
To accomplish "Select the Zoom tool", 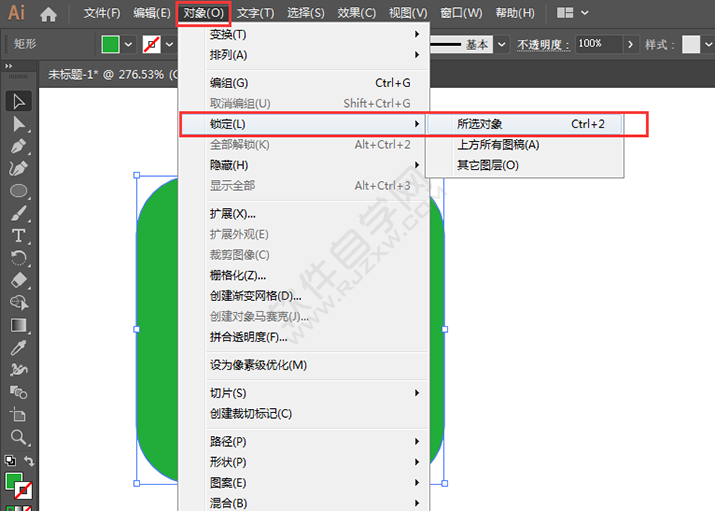I will point(18,437).
